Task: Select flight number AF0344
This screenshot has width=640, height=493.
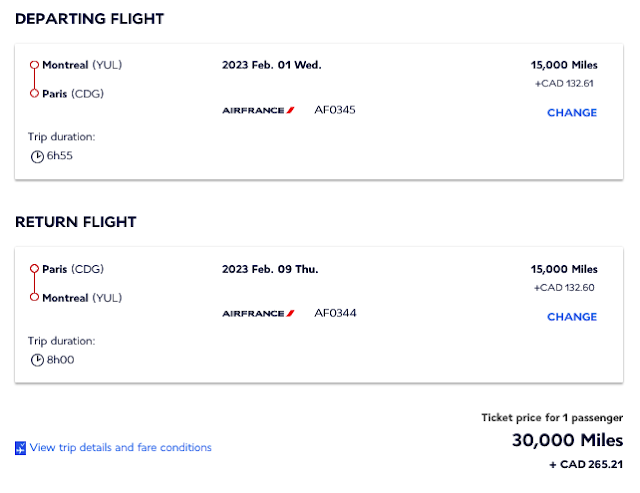Action: pyautogui.click(x=335, y=313)
